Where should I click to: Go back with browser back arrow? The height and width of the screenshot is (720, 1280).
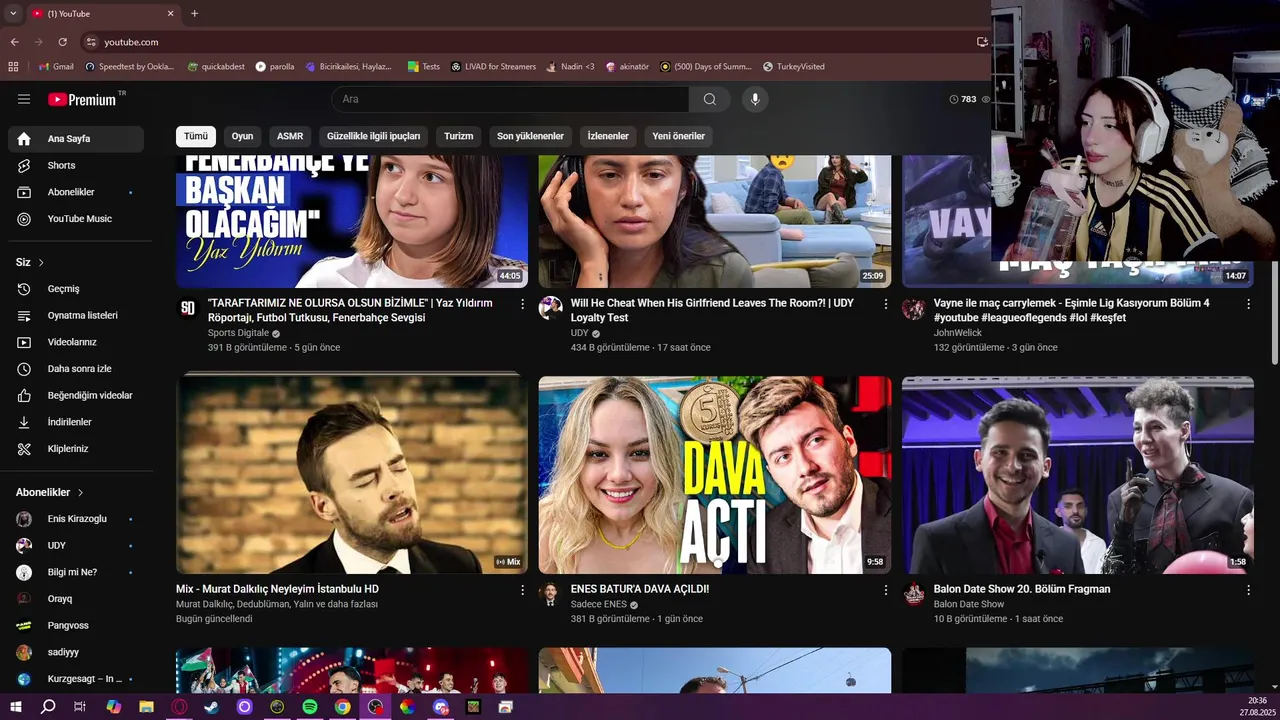coord(15,42)
